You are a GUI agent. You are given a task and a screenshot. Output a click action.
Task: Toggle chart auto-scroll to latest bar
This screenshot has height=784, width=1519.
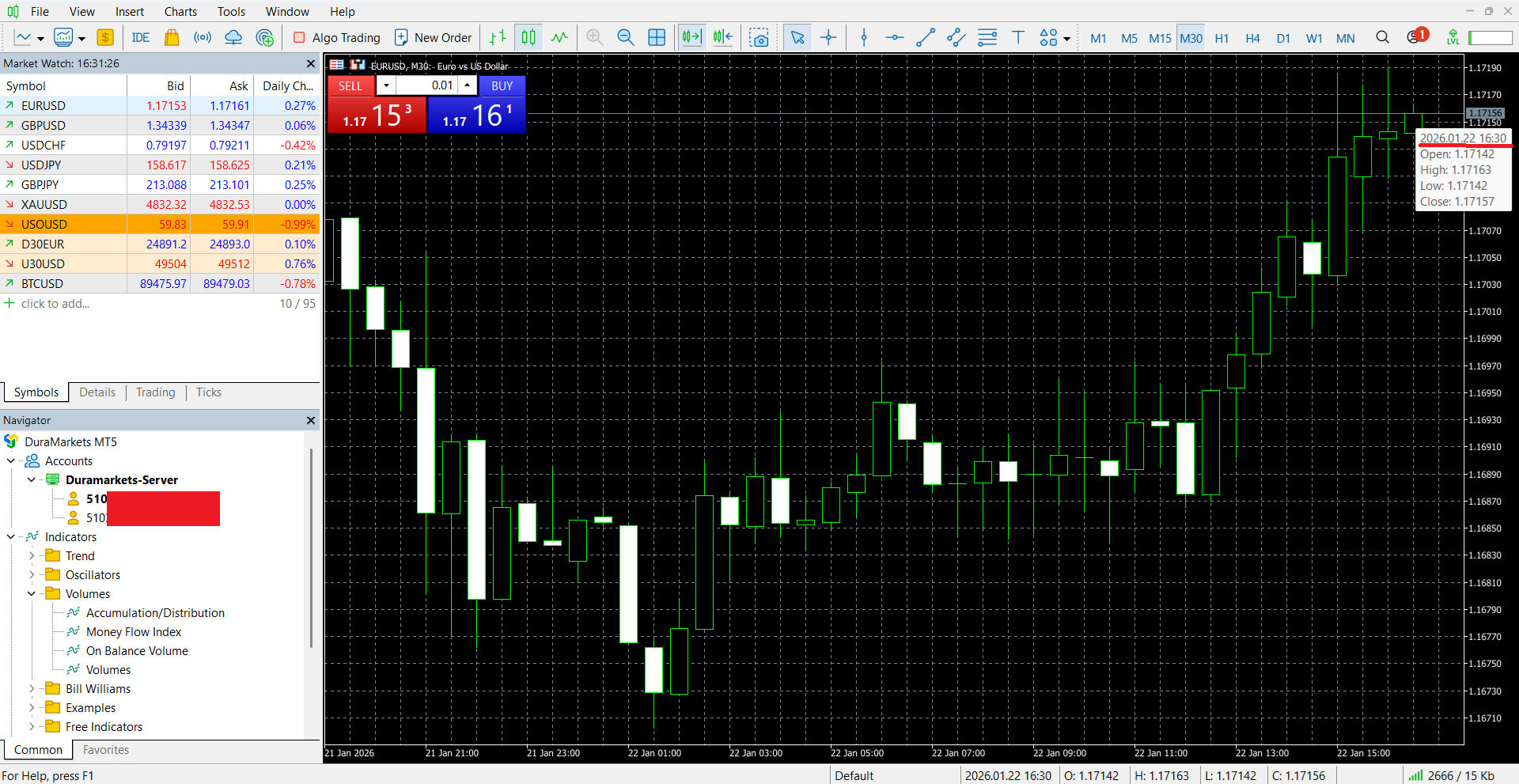[x=691, y=37]
